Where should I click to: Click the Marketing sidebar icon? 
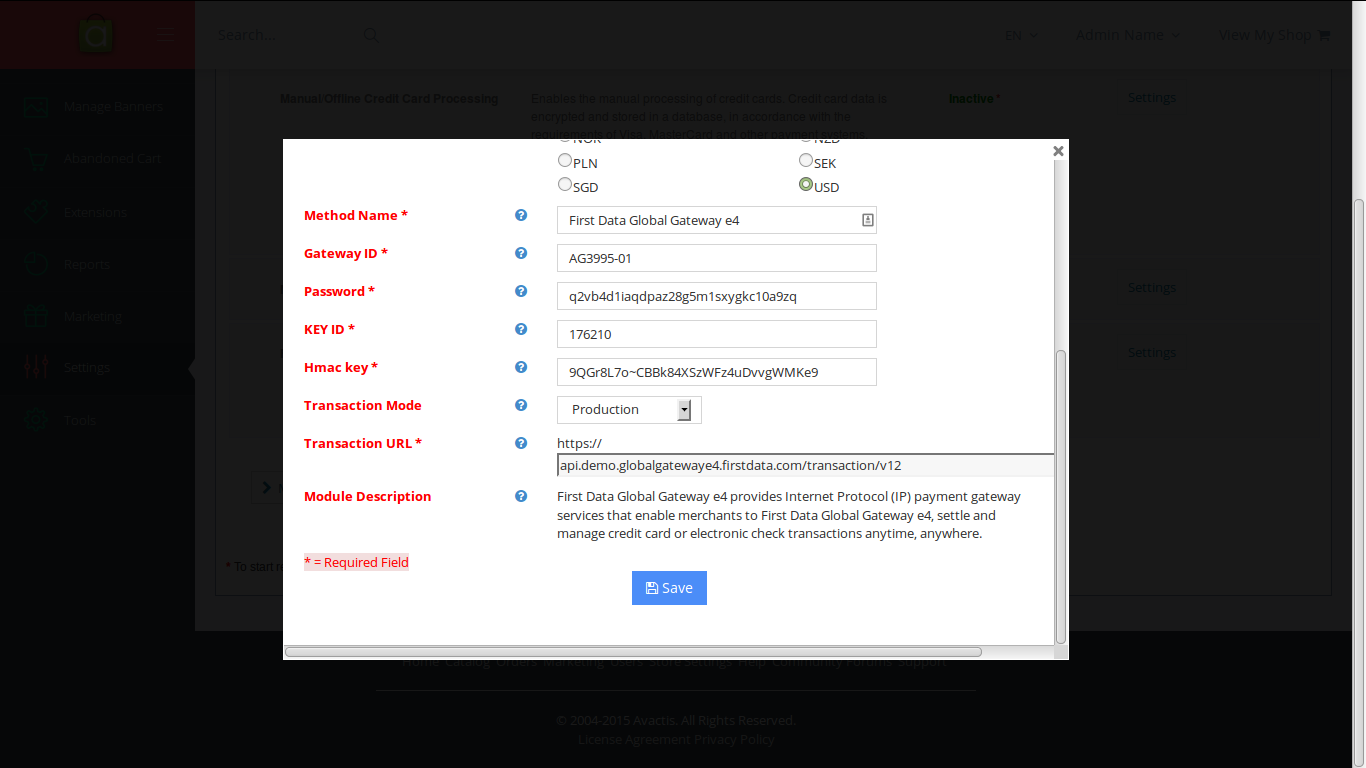click(x=36, y=316)
